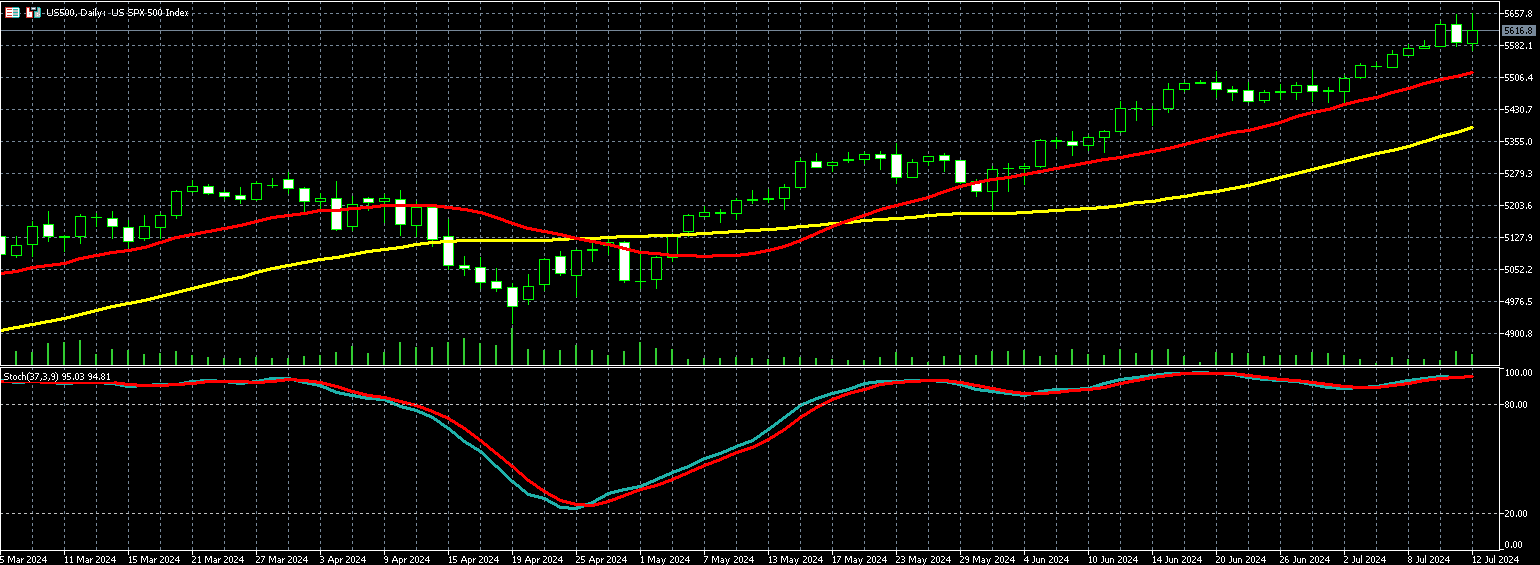The width and height of the screenshot is (1540, 565).
Task: Click right end of yellow moving average
Action: click(1471, 127)
